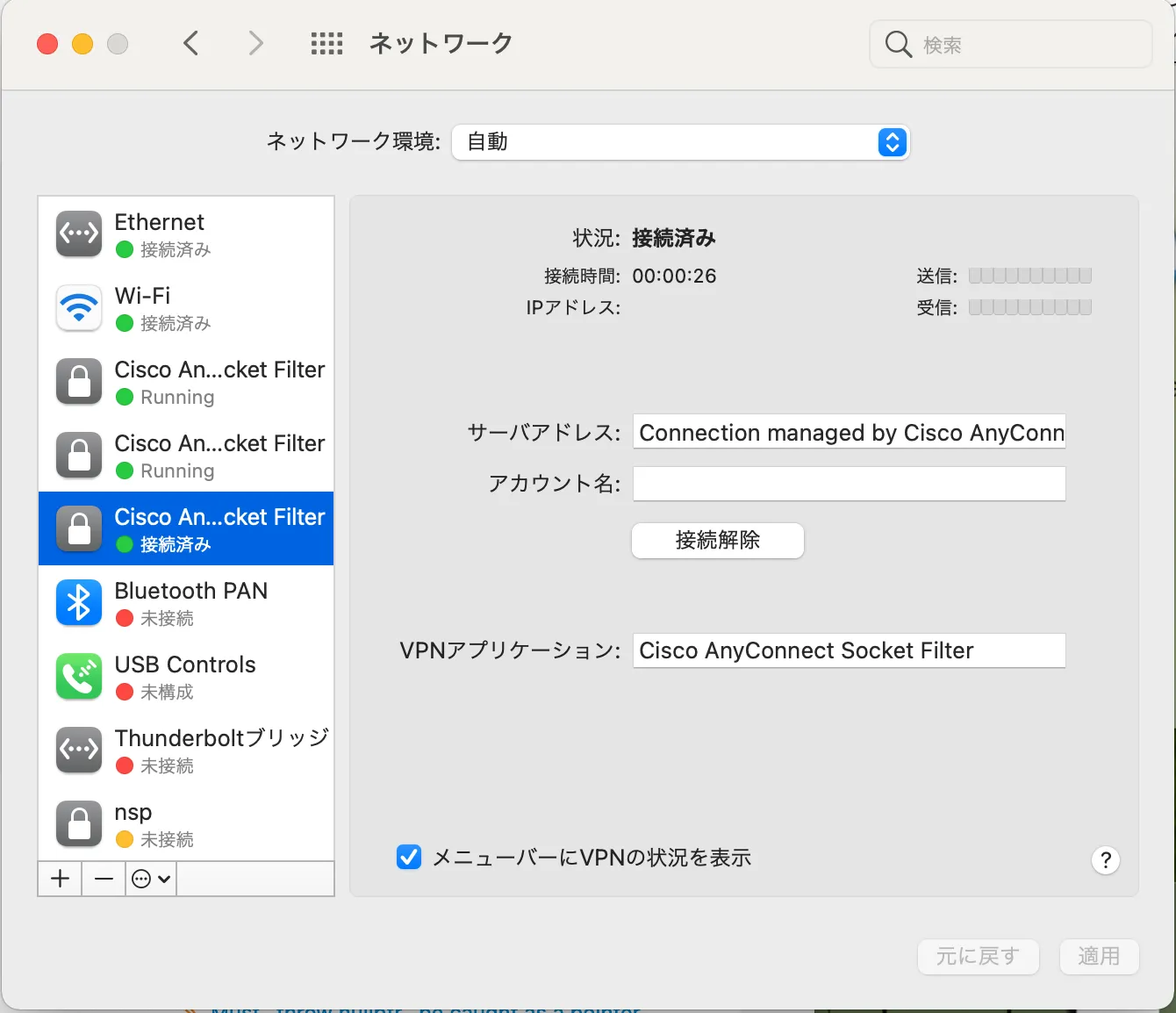Show all preferences grid icon
This screenshot has height=1013, width=1176.
coord(326,43)
